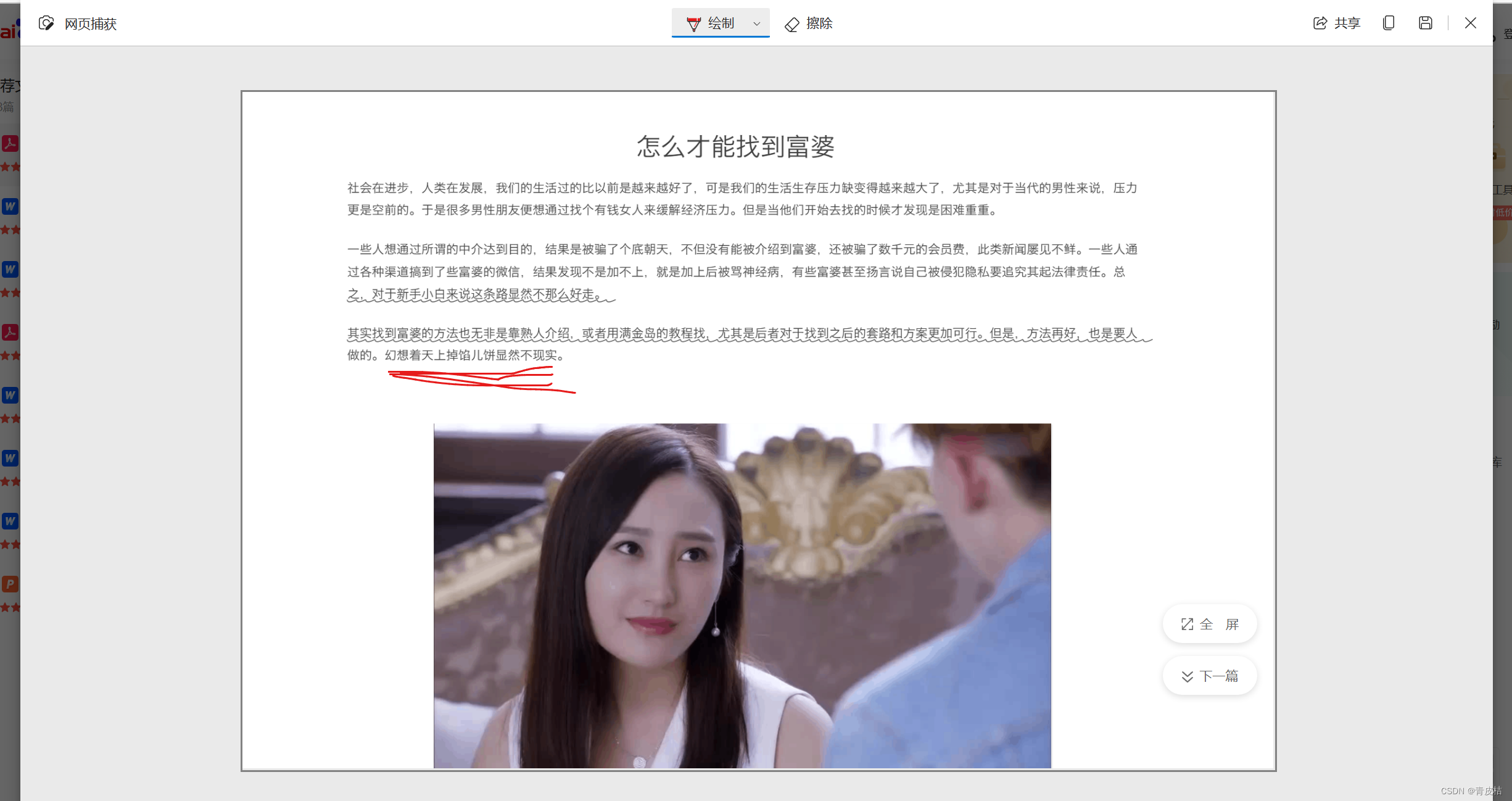Click the article photo of the woman

pyautogui.click(x=742, y=595)
